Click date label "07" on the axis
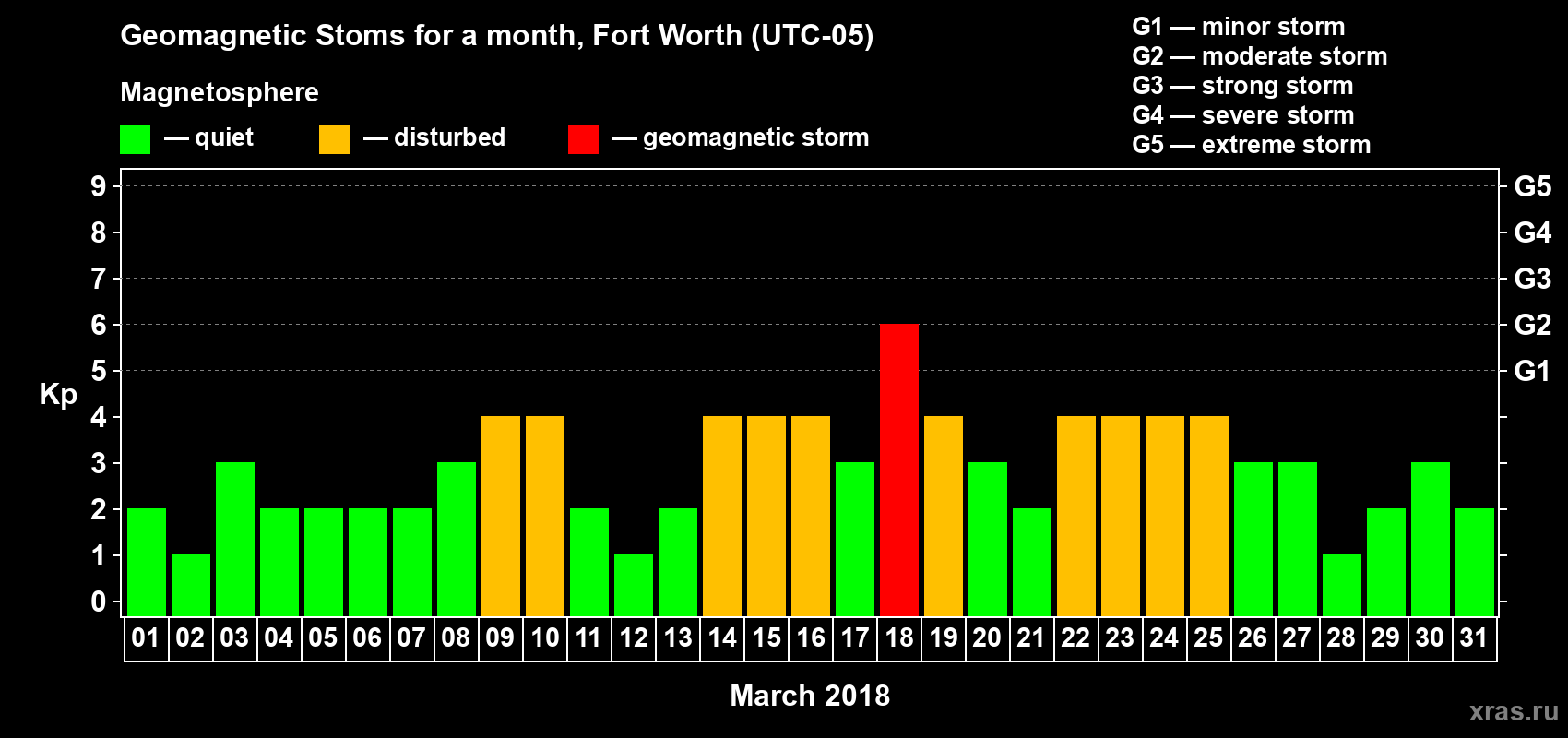 411,637
